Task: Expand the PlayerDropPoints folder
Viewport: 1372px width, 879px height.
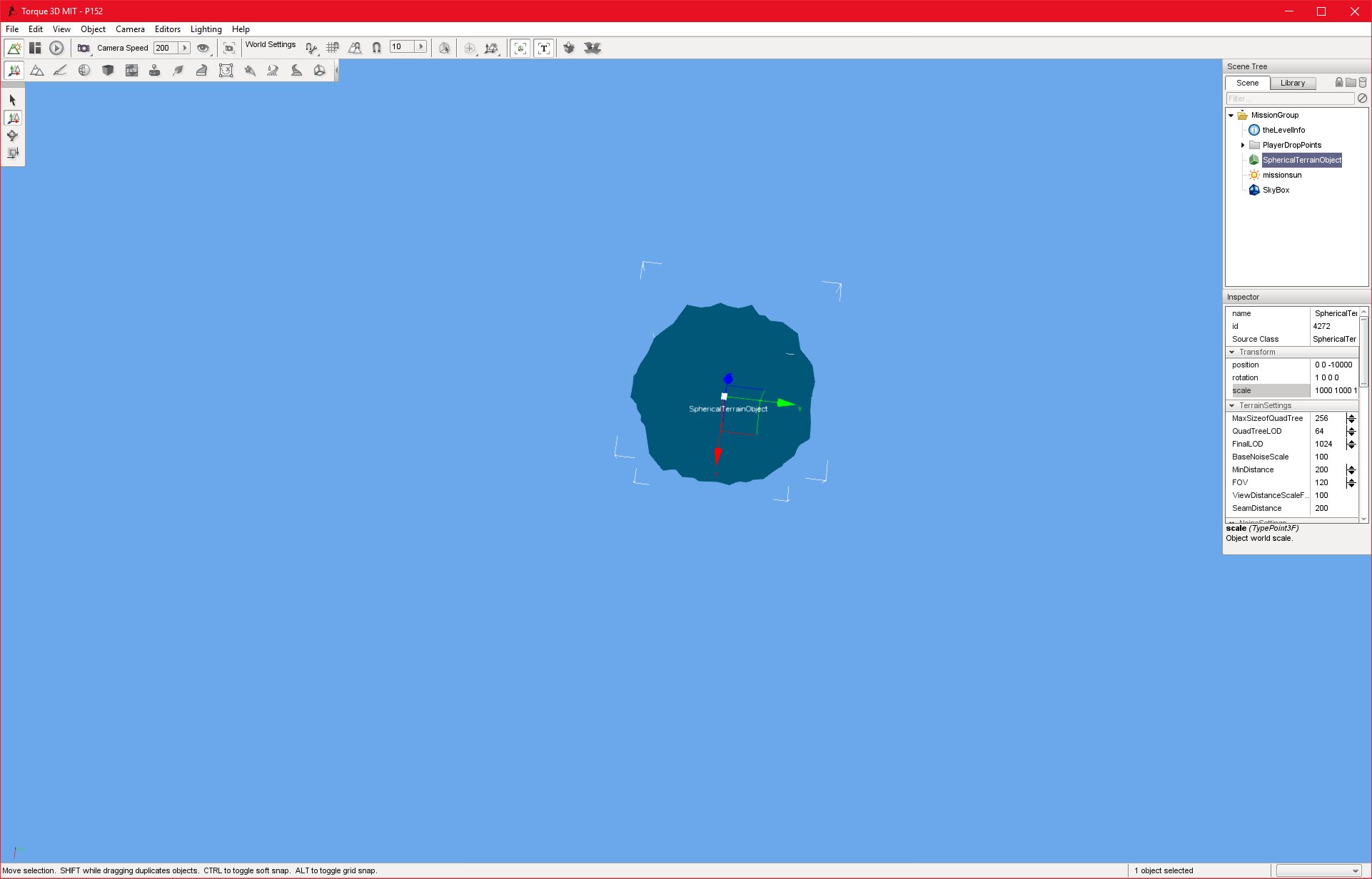Action: (x=1243, y=145)
